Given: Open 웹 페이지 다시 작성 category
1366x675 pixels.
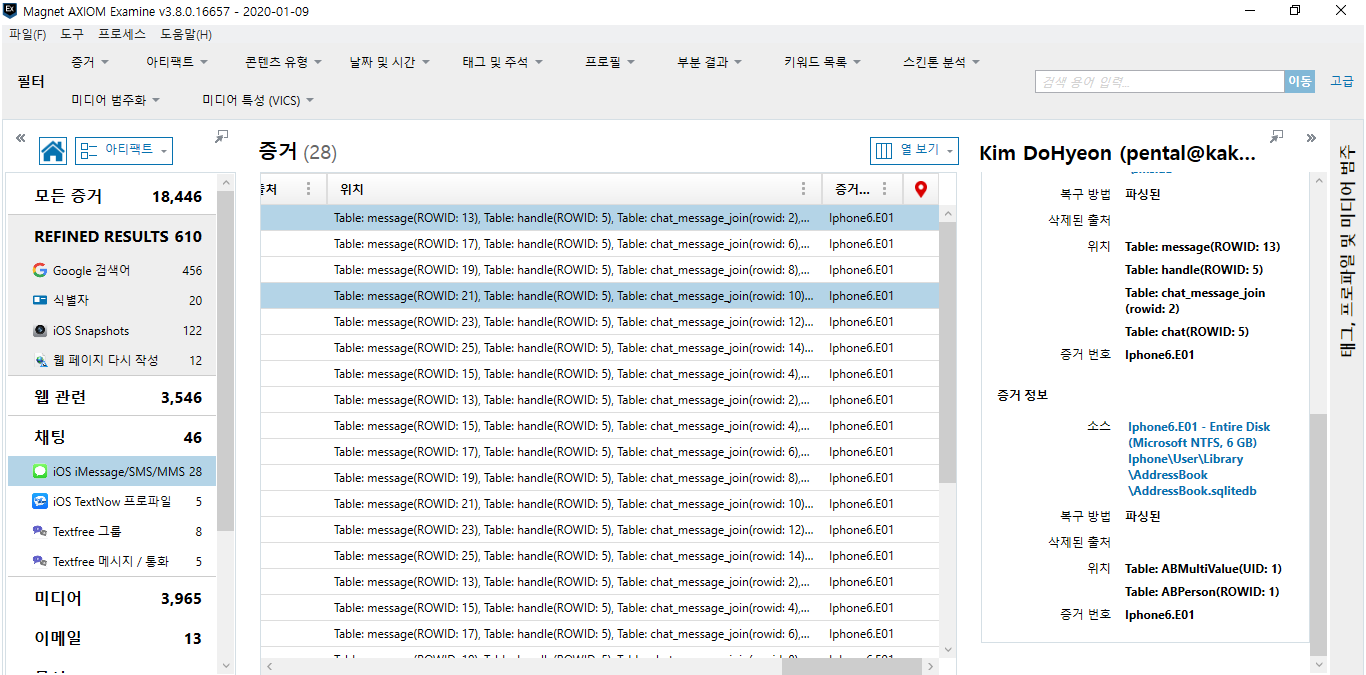Looking at the screenshot, I should (x=112, y=360).
